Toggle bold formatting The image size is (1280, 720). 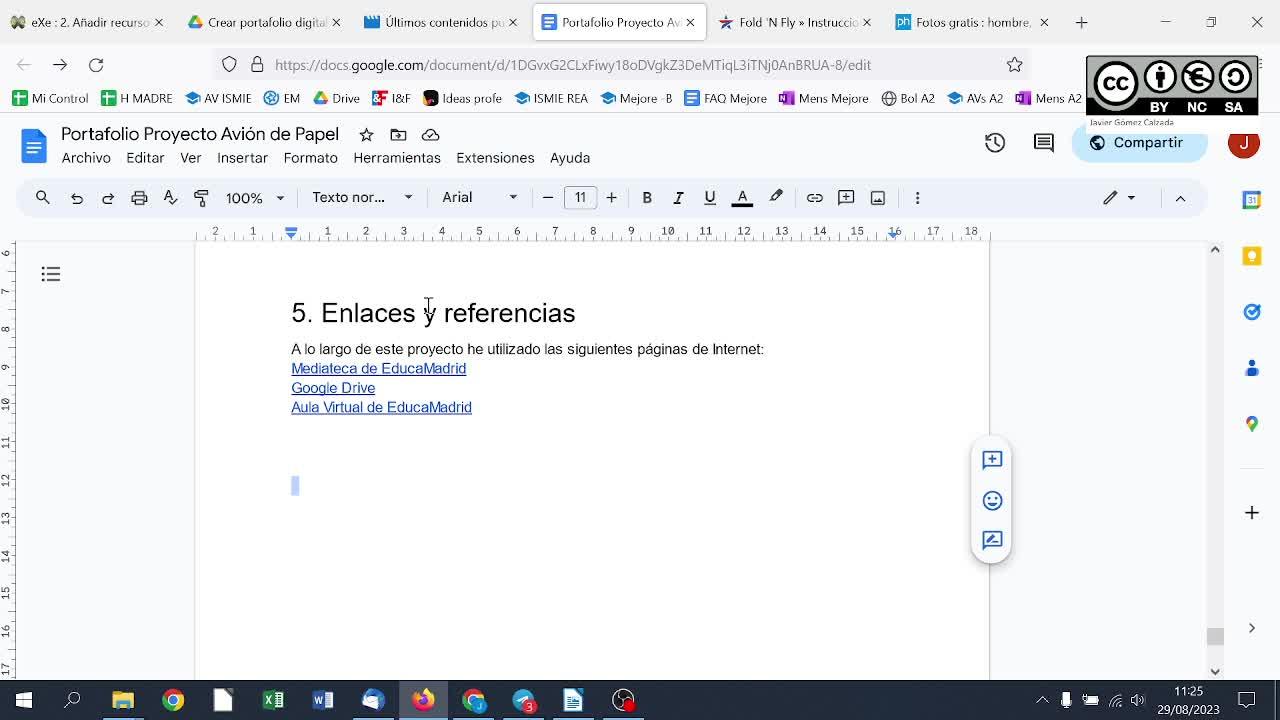647,198
